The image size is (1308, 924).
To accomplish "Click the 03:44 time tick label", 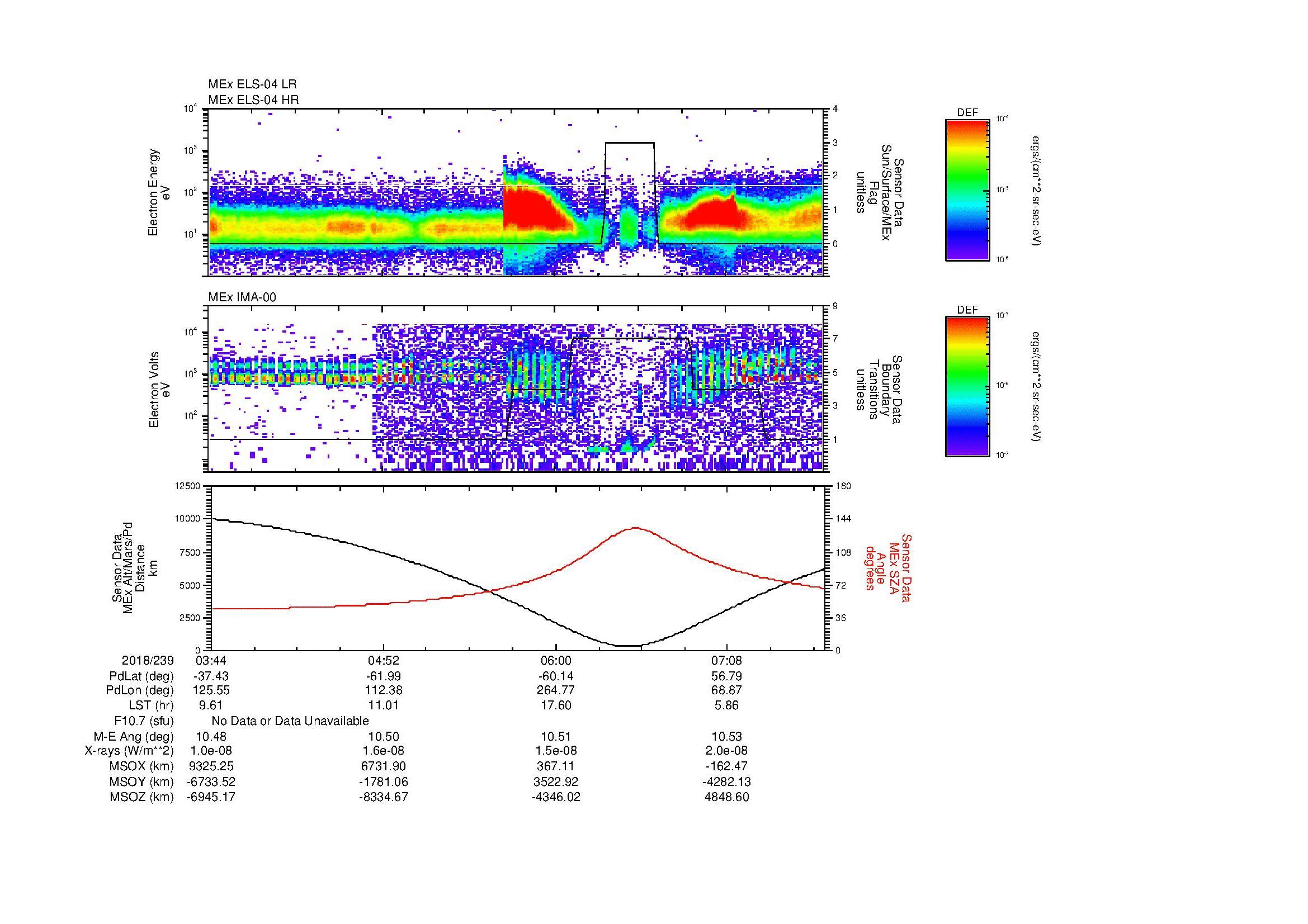I will pyautogui.click(x=211, y=661).
